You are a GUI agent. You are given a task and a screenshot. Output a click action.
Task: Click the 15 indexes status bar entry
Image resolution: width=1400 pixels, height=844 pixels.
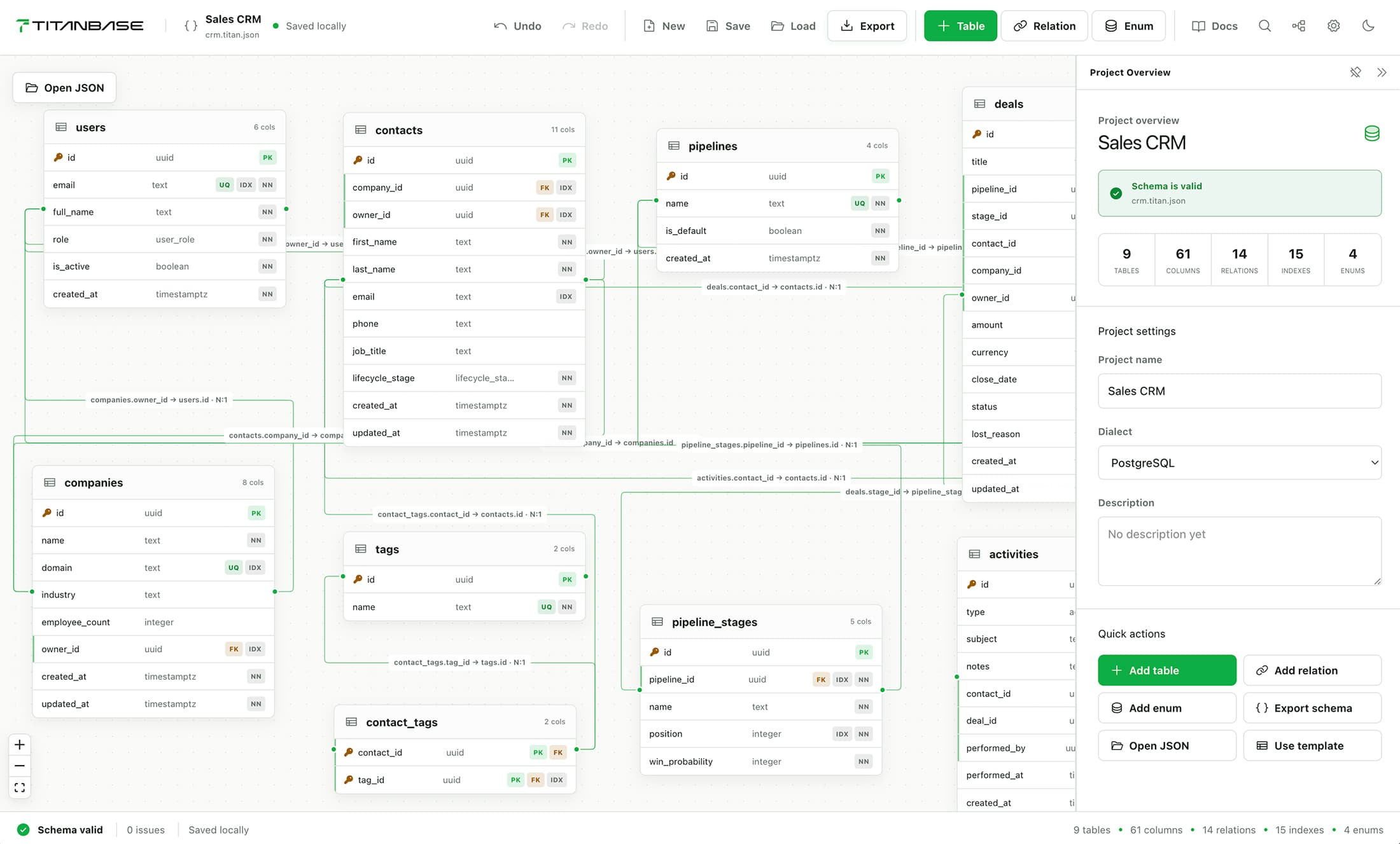1299,829
